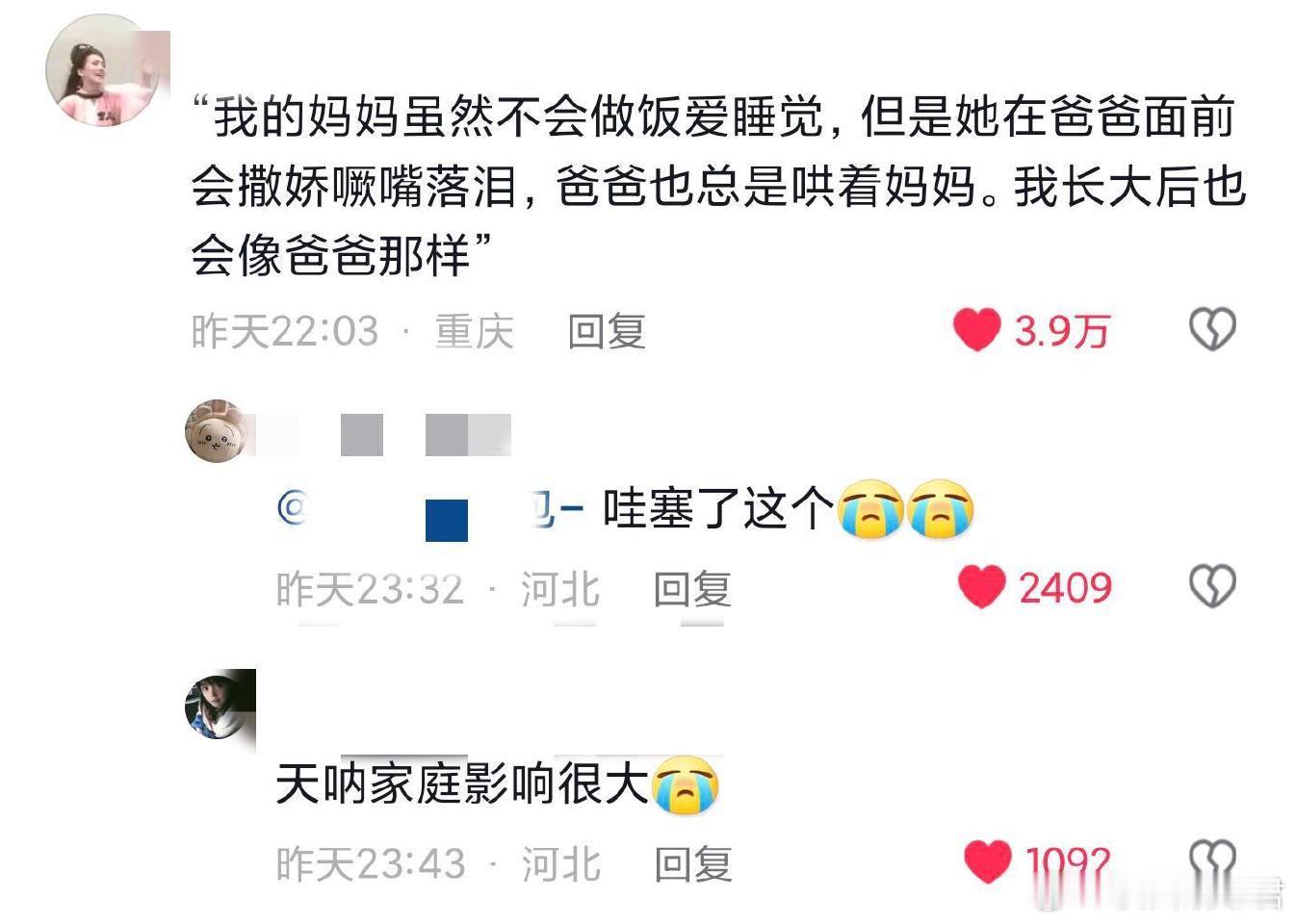Viewport: 1296px width, 924px height.
Task: Tap the 重庆 location label
Action: pyautogui.click(x=474, y=332)
